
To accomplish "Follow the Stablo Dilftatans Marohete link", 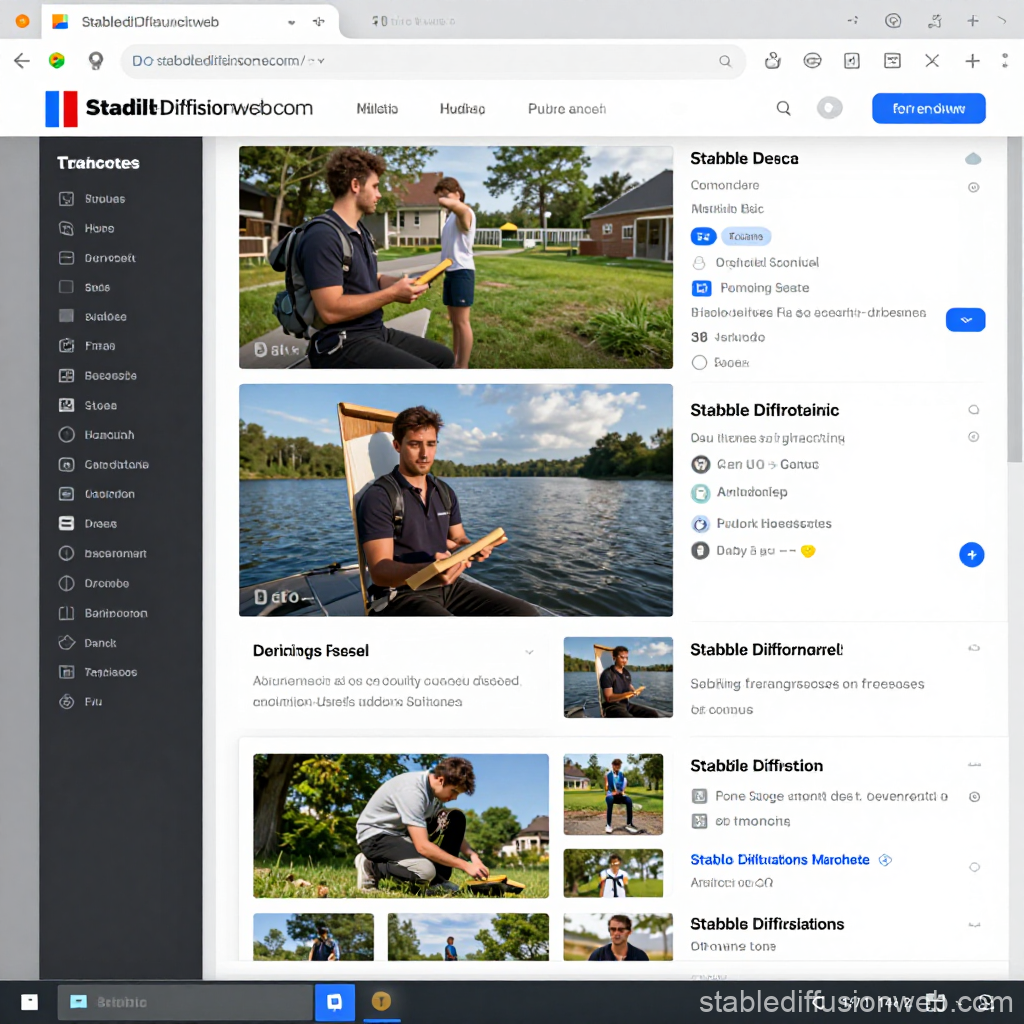I will click(x=779, y=860).
